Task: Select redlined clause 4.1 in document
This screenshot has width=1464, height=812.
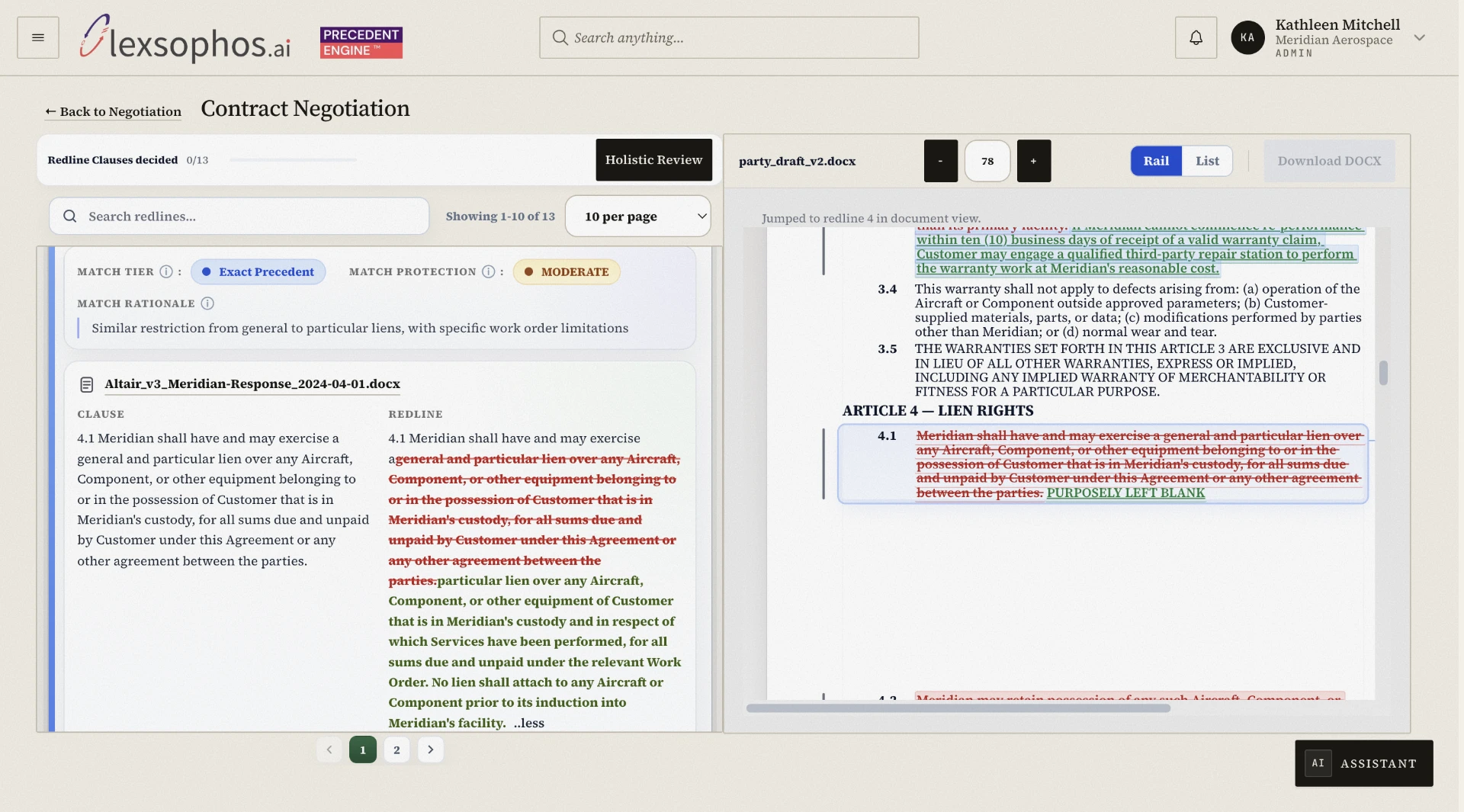Action: pyautogui.click(x=1103, y=464)
